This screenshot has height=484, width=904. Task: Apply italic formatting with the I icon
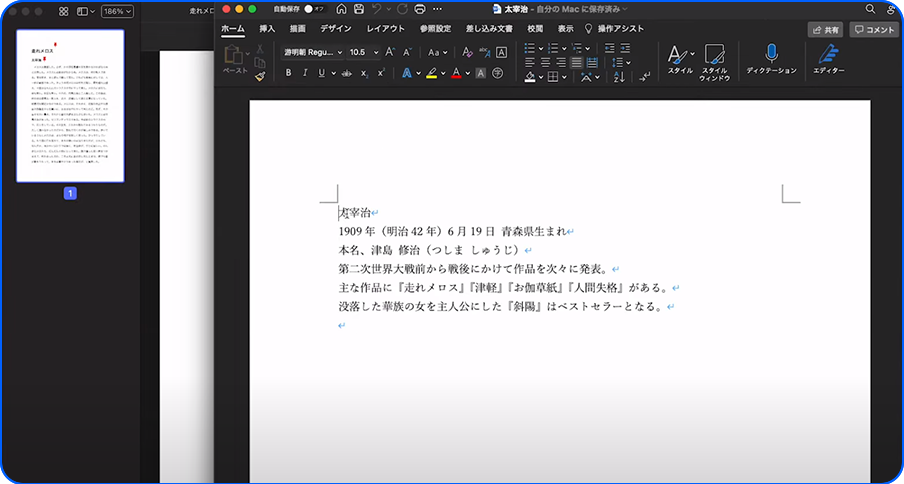(305, 73)
